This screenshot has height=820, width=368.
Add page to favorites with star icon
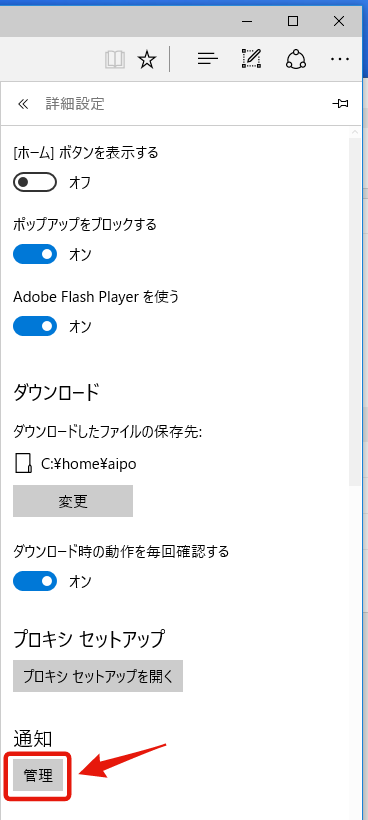(147, 59)
